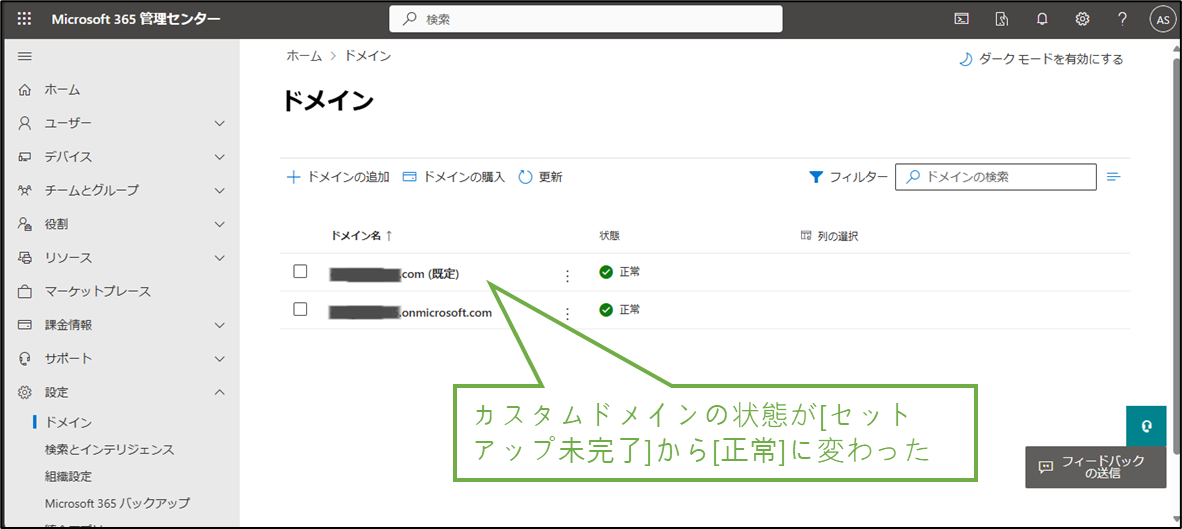This screenshot has width=1182, height=529.
Task: Click ドメインの追加 button
Action: 338,177
